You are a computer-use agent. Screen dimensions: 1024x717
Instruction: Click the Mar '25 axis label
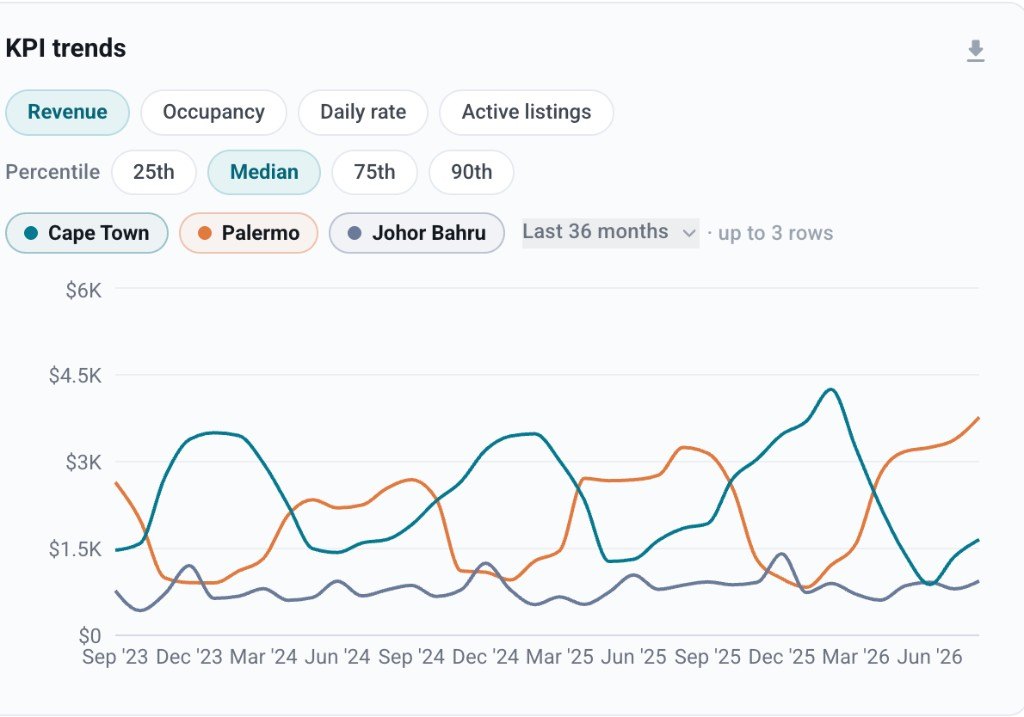pyautogui.click(x=560, y=657)
